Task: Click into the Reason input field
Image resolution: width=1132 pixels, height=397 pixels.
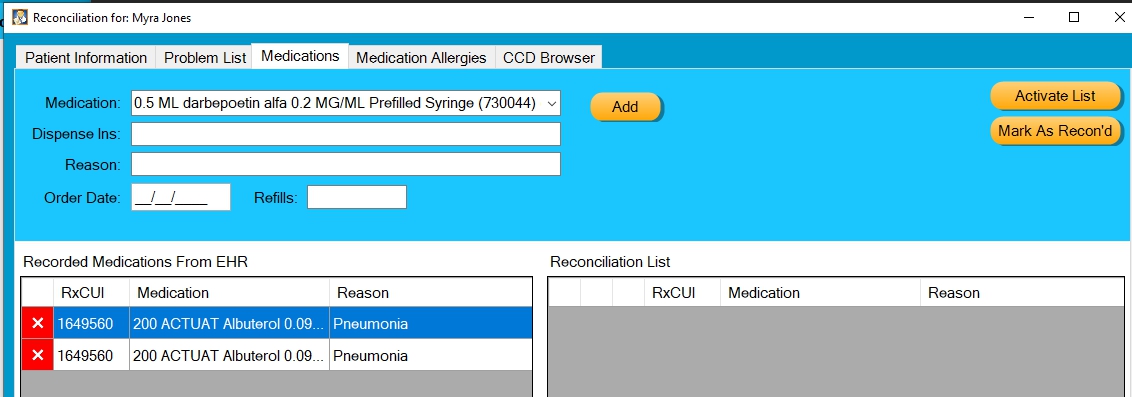Action: (x=346, y=164)
